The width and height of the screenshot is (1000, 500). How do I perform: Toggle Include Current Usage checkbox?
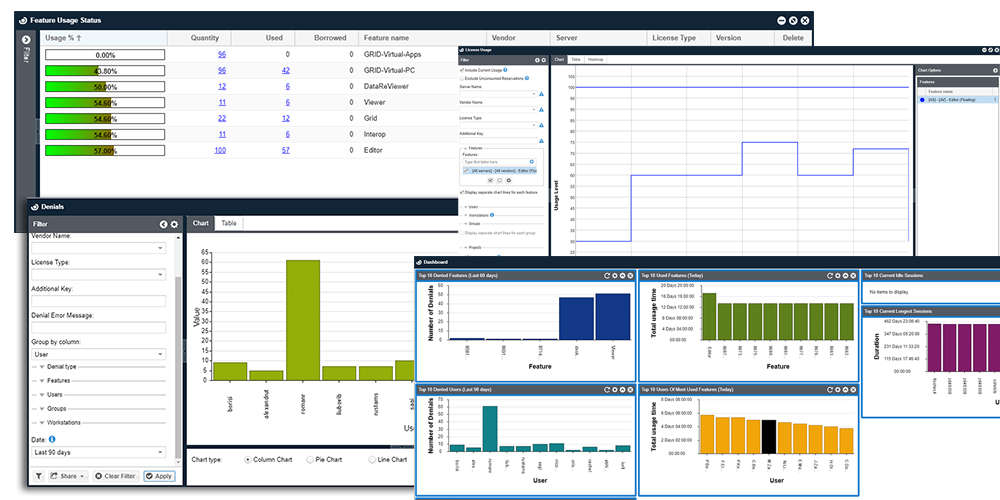[x=462, y=70]
